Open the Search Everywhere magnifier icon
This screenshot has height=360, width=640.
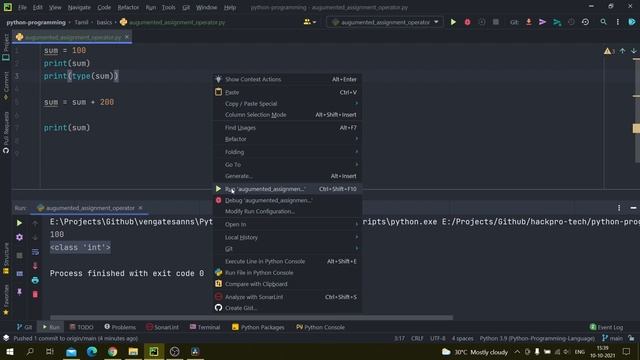(603, 22)
